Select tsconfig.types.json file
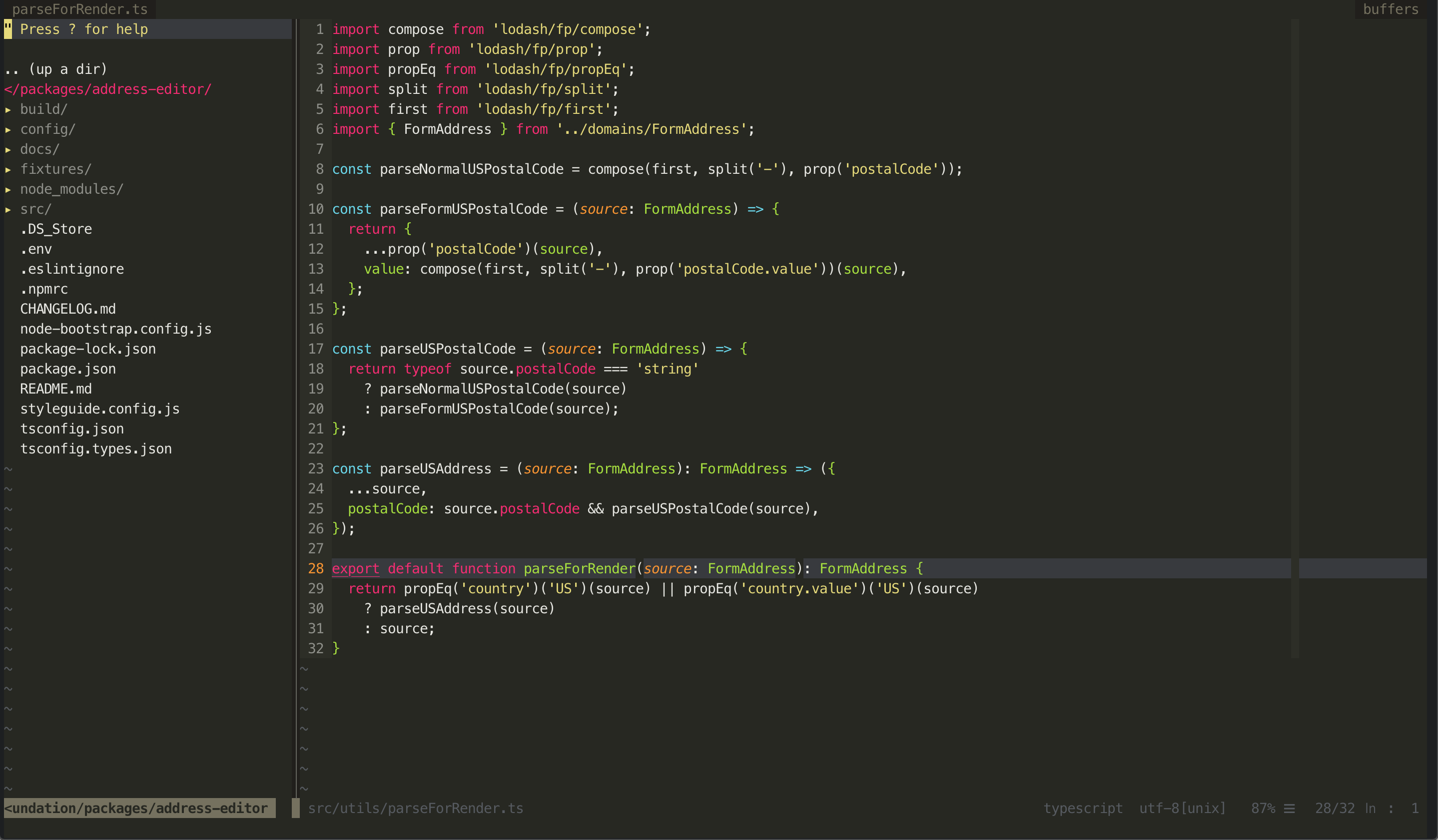This screenshot has width=1438, height=840. click(95, 449)
